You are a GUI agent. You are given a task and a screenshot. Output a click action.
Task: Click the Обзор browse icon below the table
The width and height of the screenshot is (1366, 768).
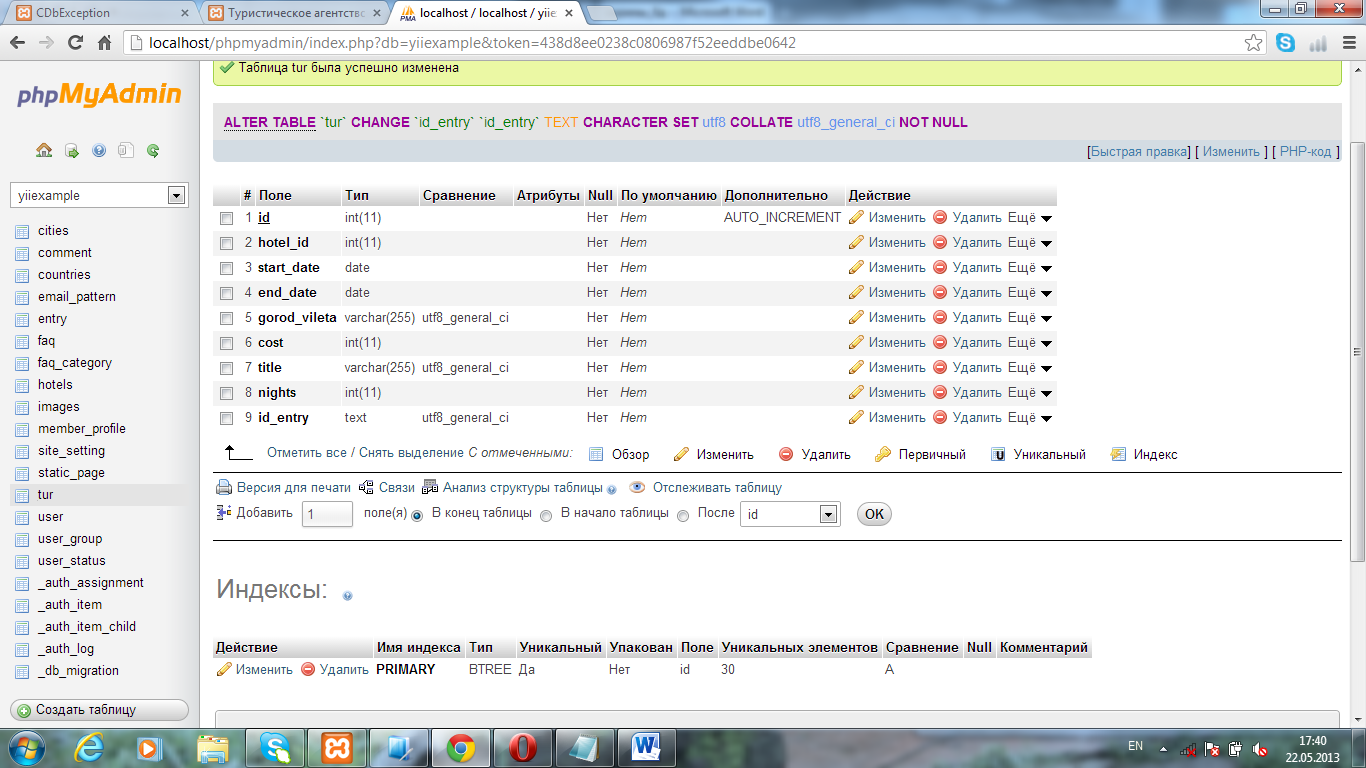tap(596, 454)
